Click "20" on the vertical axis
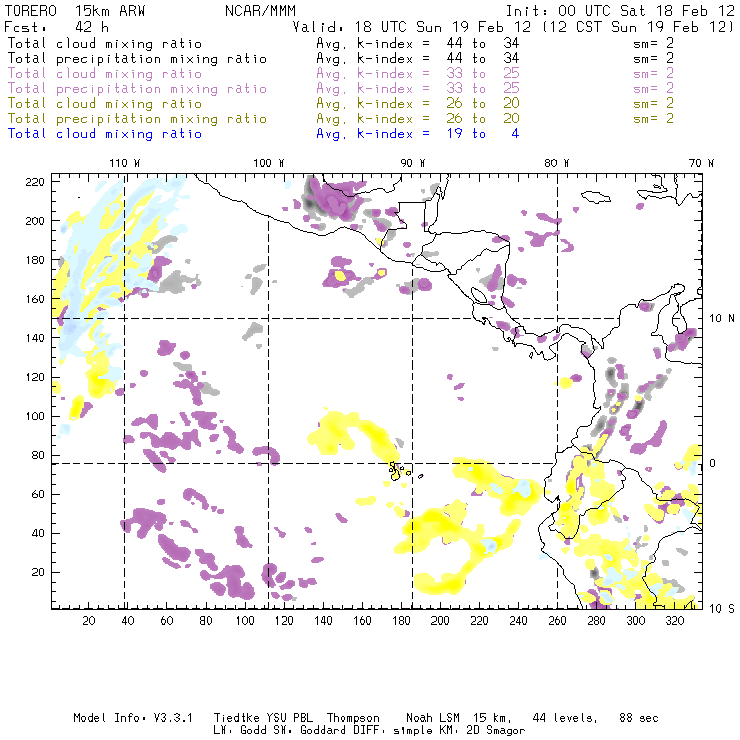 (38, 572)
